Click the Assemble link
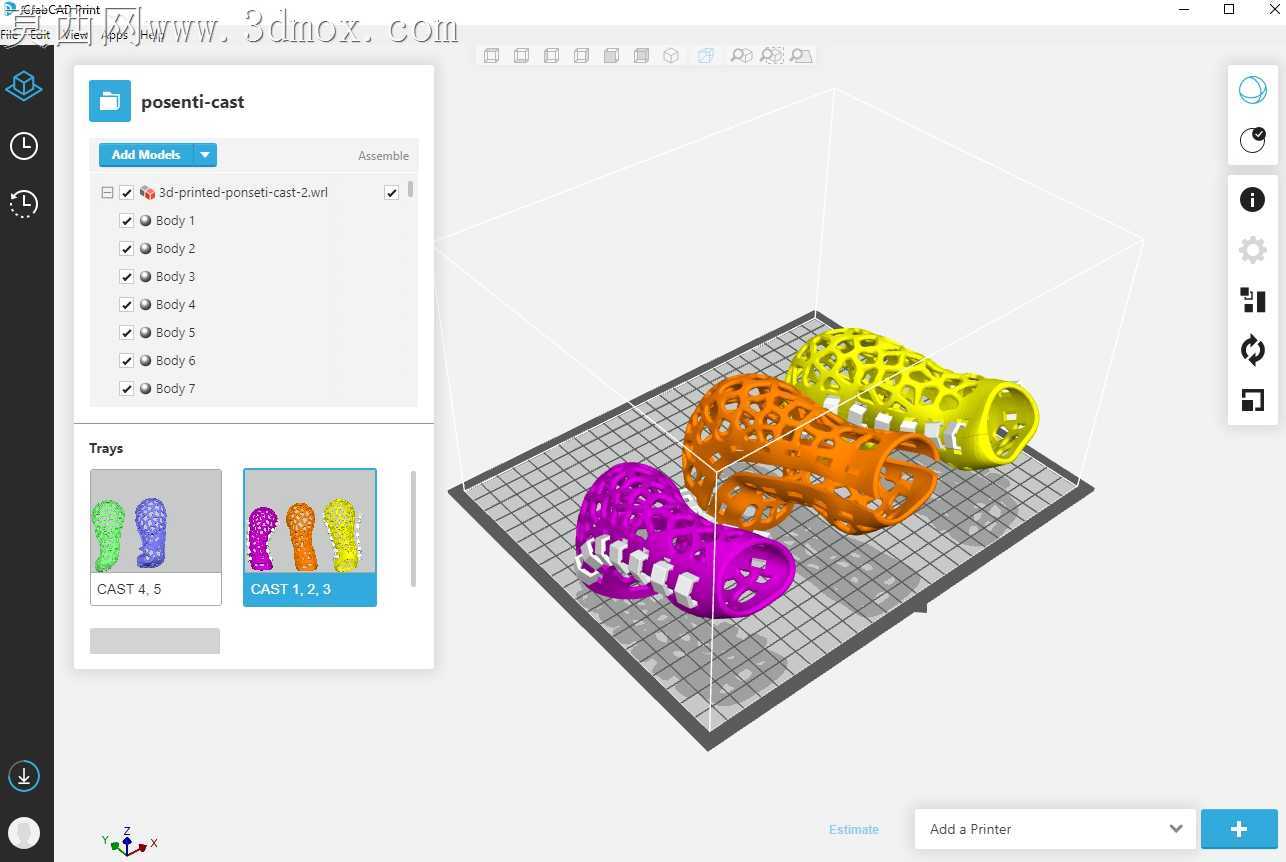The image size is (1286, 862). click(x=383, y=156)
